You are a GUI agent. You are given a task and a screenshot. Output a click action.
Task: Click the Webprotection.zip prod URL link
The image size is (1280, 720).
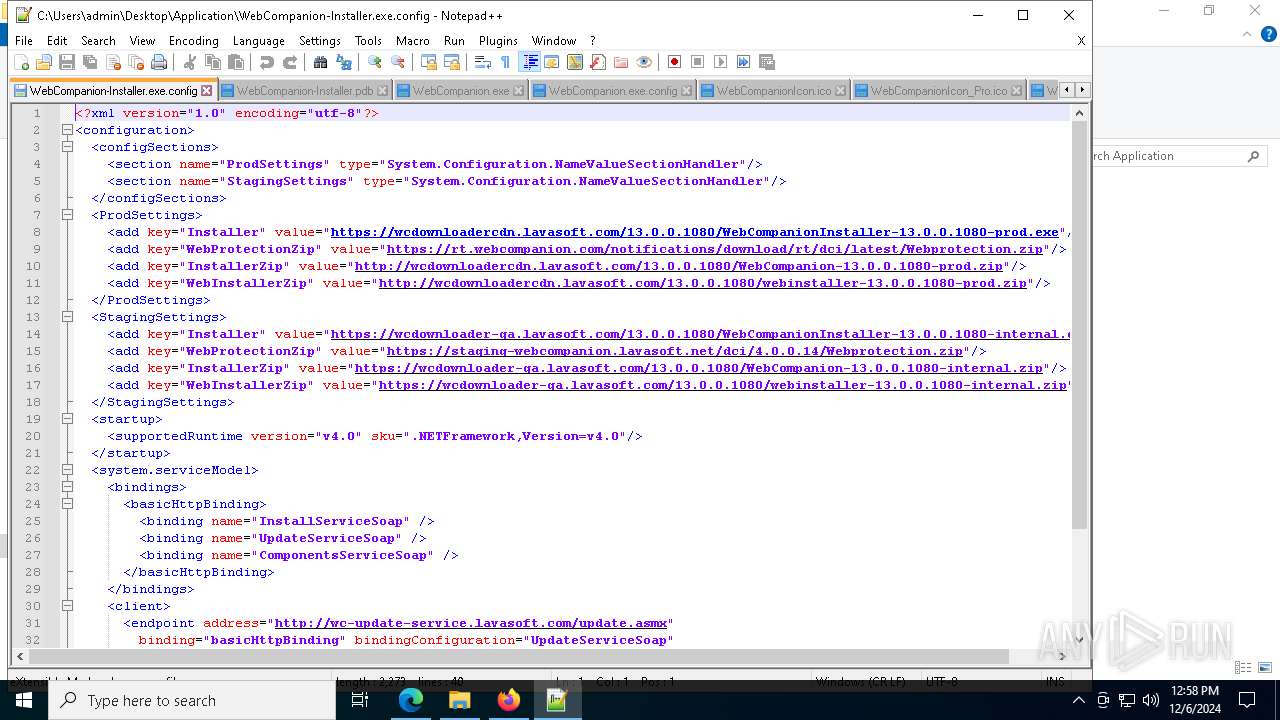click(x=714, y=249)
